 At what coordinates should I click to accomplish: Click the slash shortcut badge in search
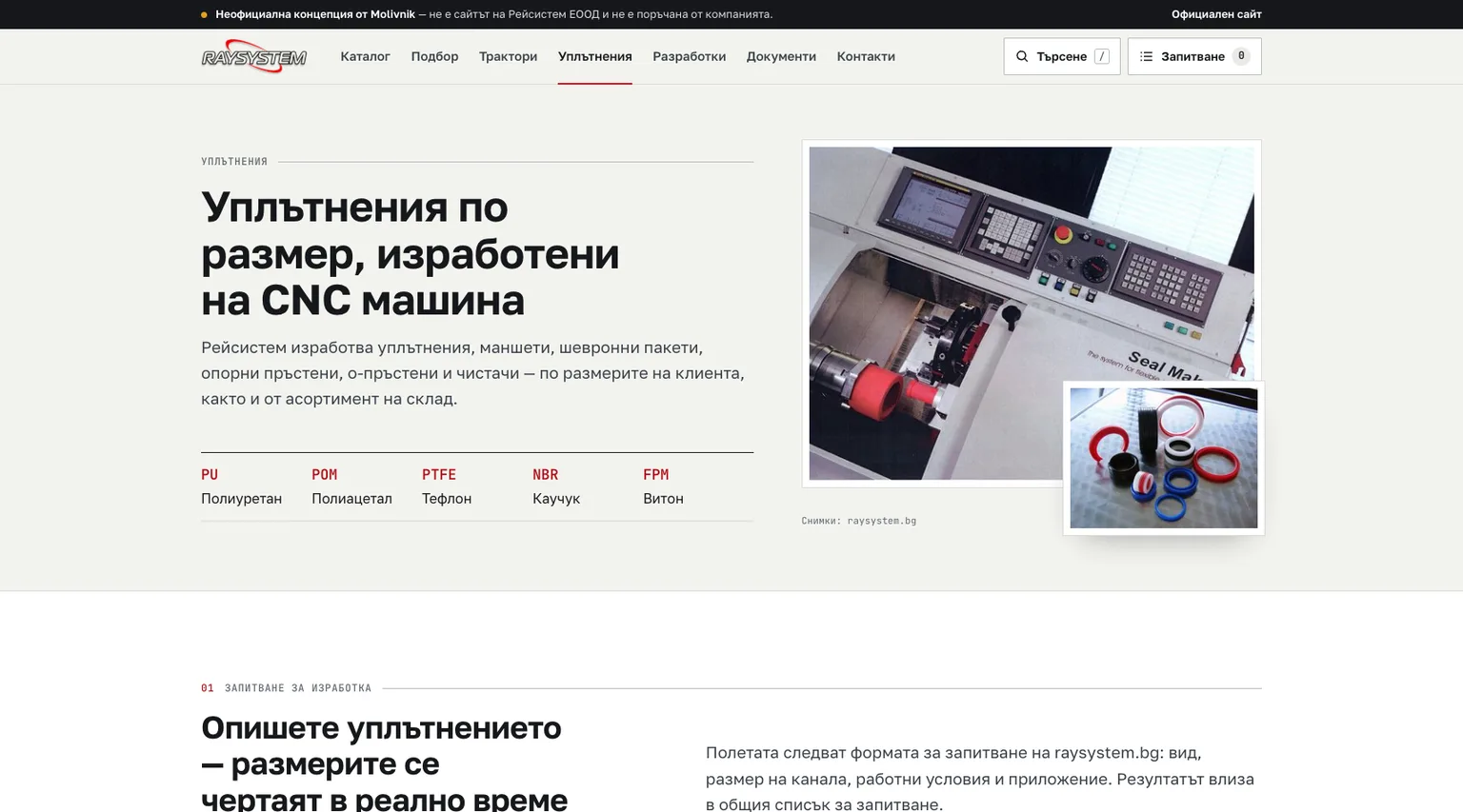[x=1102, y=56]
